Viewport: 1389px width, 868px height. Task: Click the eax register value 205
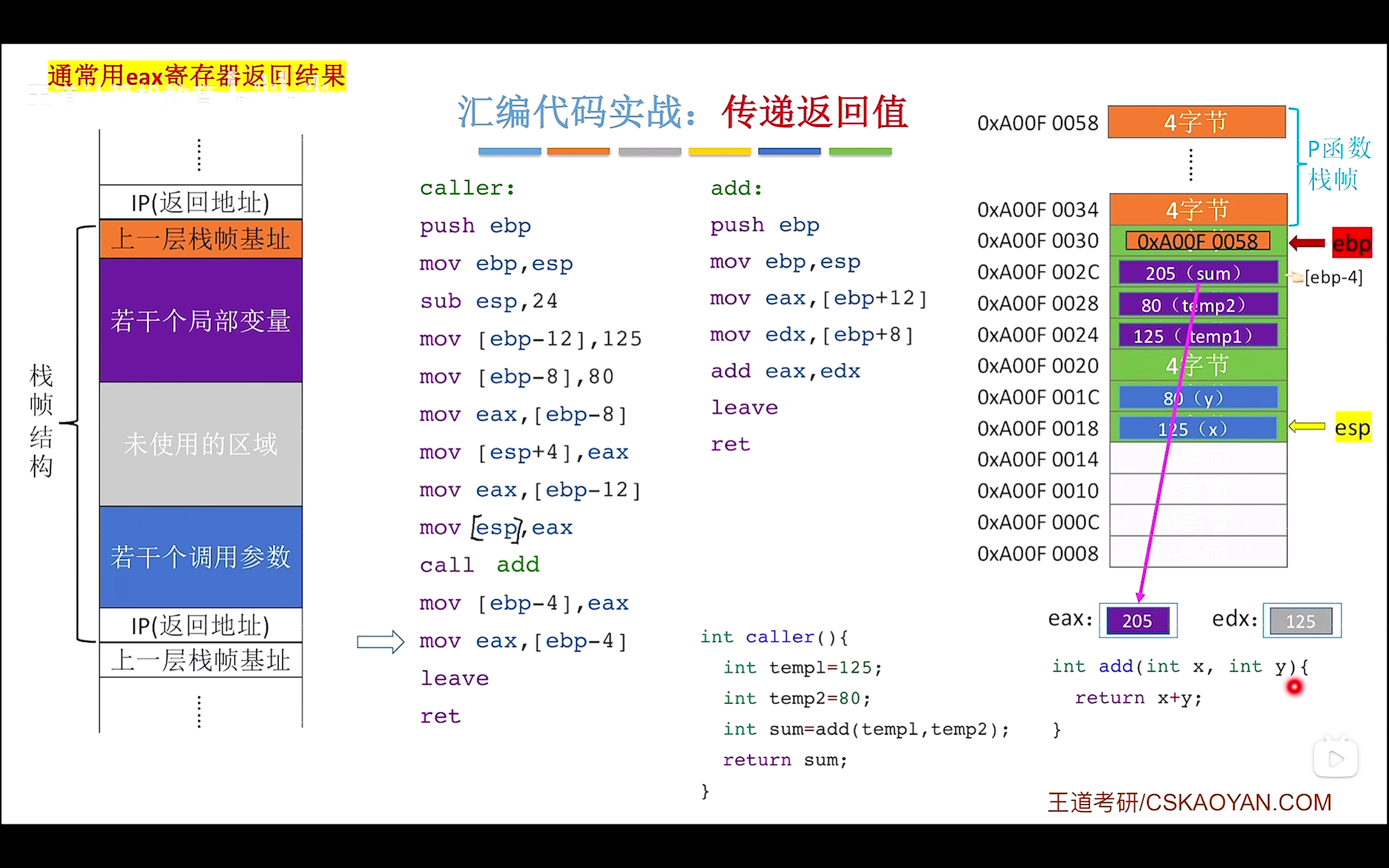(x=1137, y=621)
